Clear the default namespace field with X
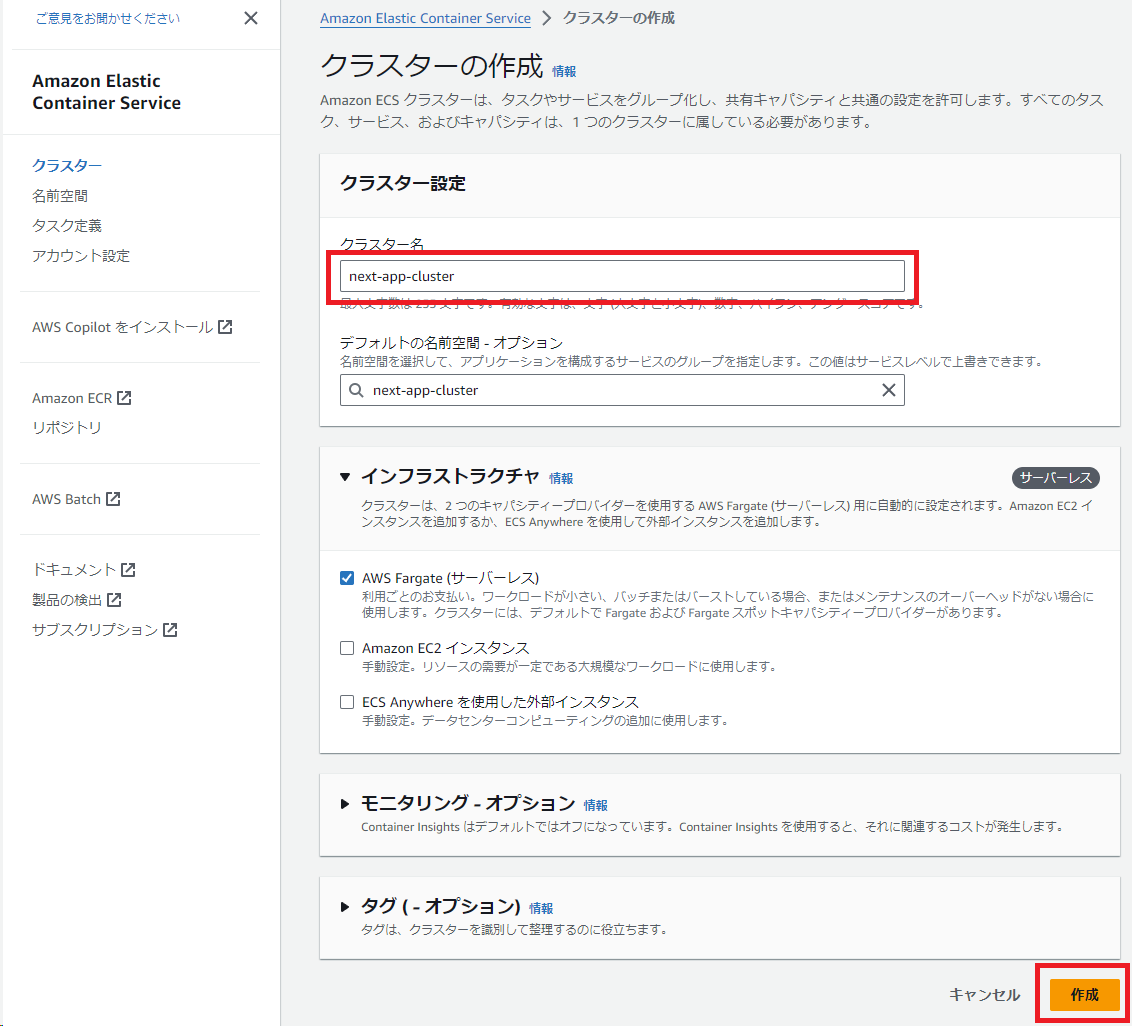The image size is (1132, 1026). click(x=889, y=390)
